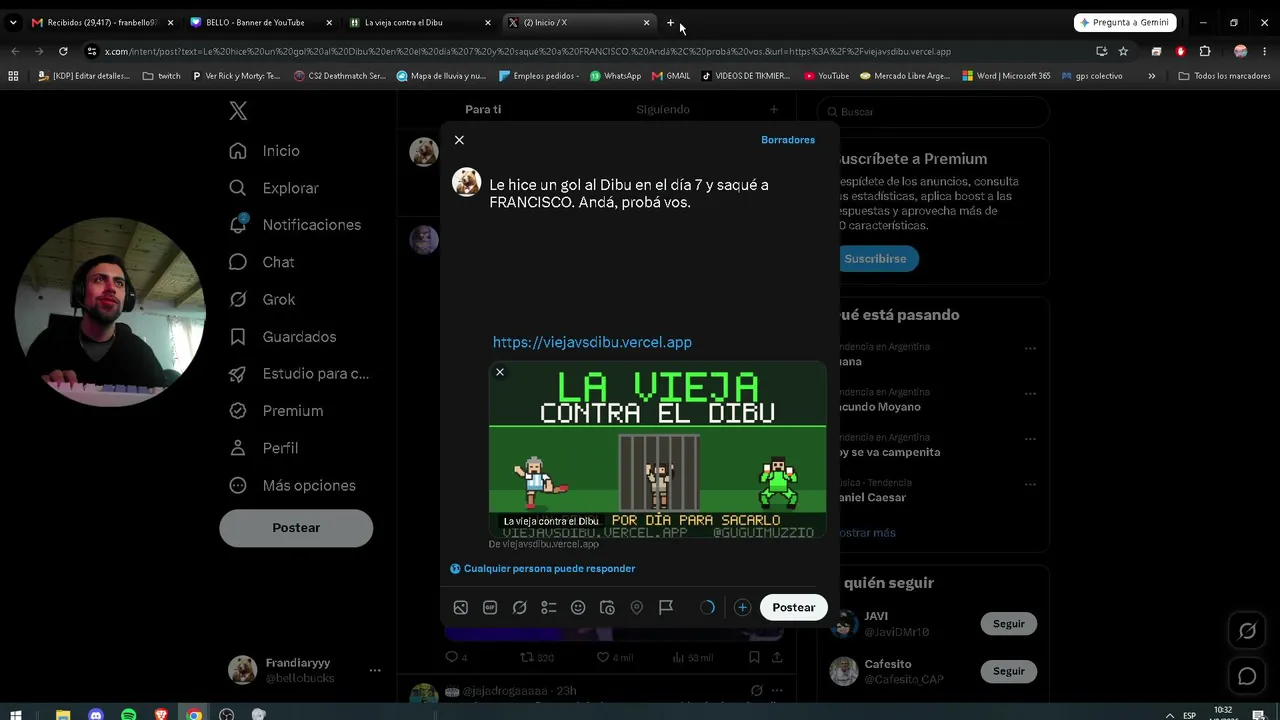The width and height of the screenshot is (1280, 720).
Task: Click the X logo in sidebar
Action: [238, 111]
